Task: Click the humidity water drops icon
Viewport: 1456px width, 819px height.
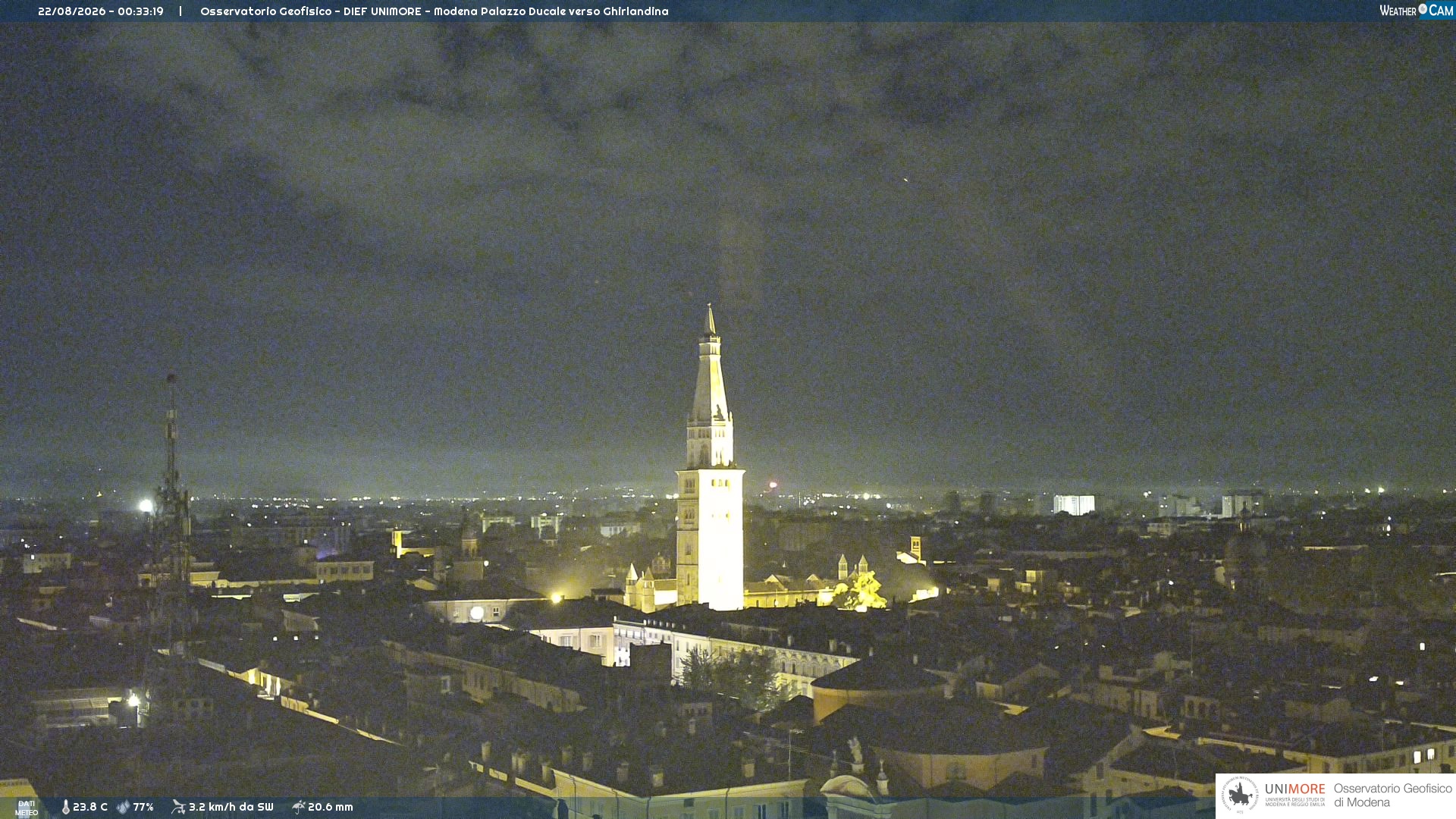Action: (x=123, y=807)
